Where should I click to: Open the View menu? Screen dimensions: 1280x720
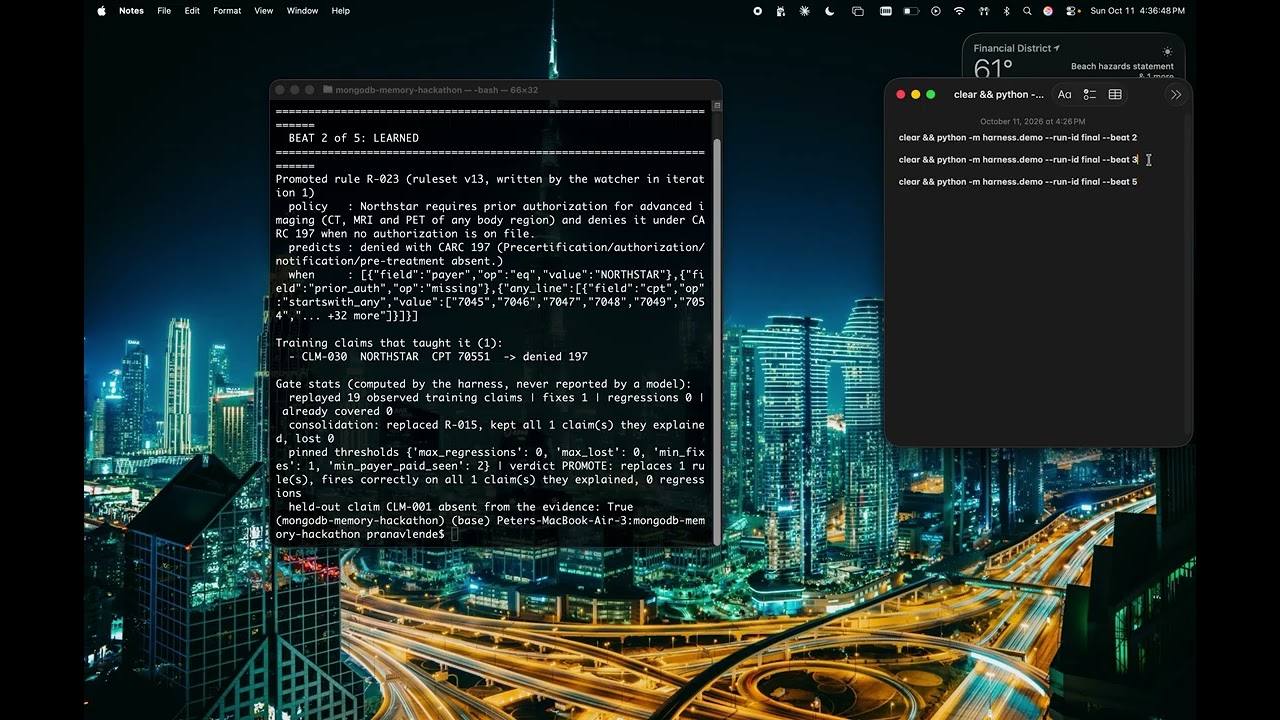(x=263, y=11)
